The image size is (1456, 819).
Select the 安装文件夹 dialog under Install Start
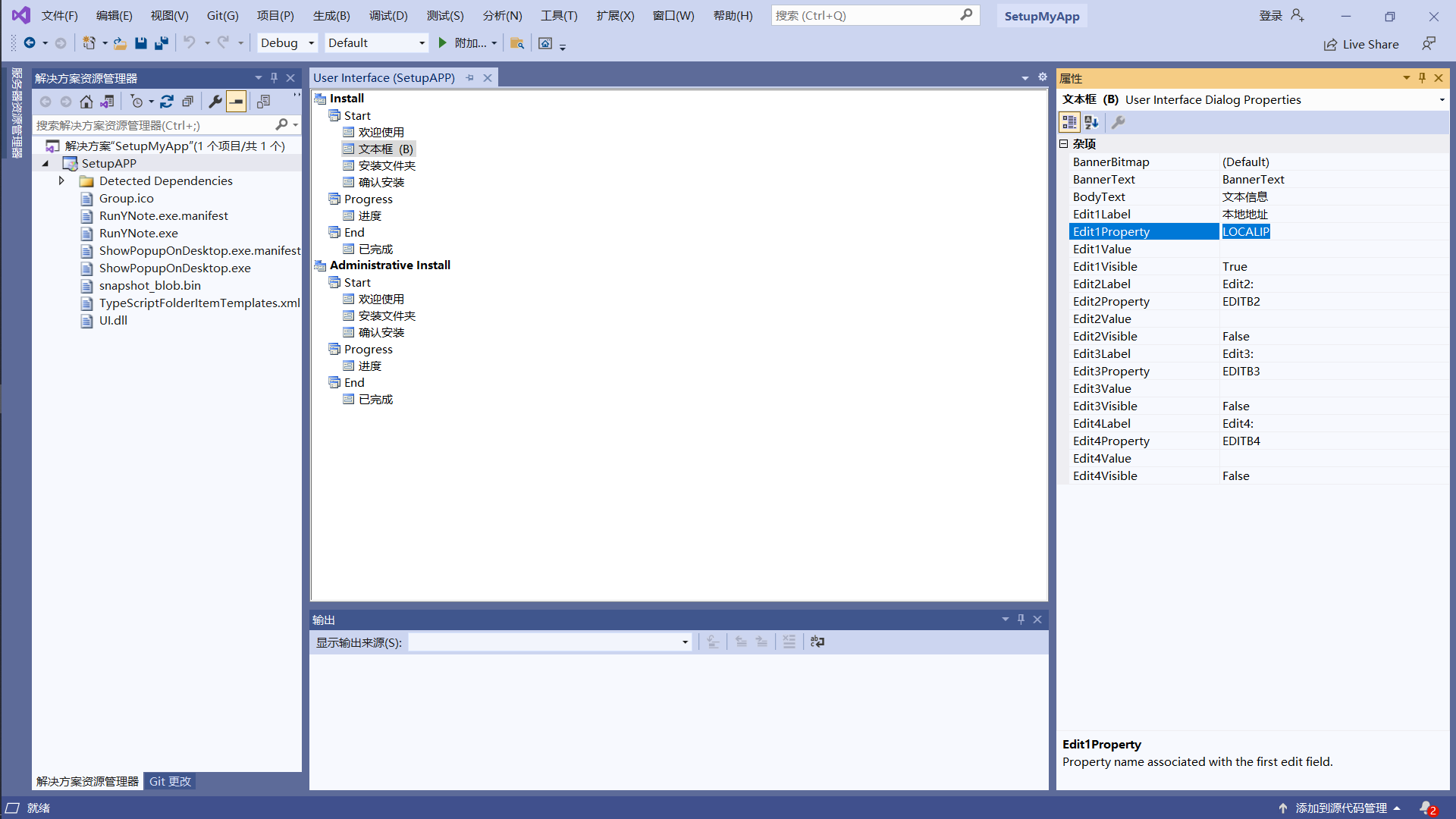coord(387,166)
